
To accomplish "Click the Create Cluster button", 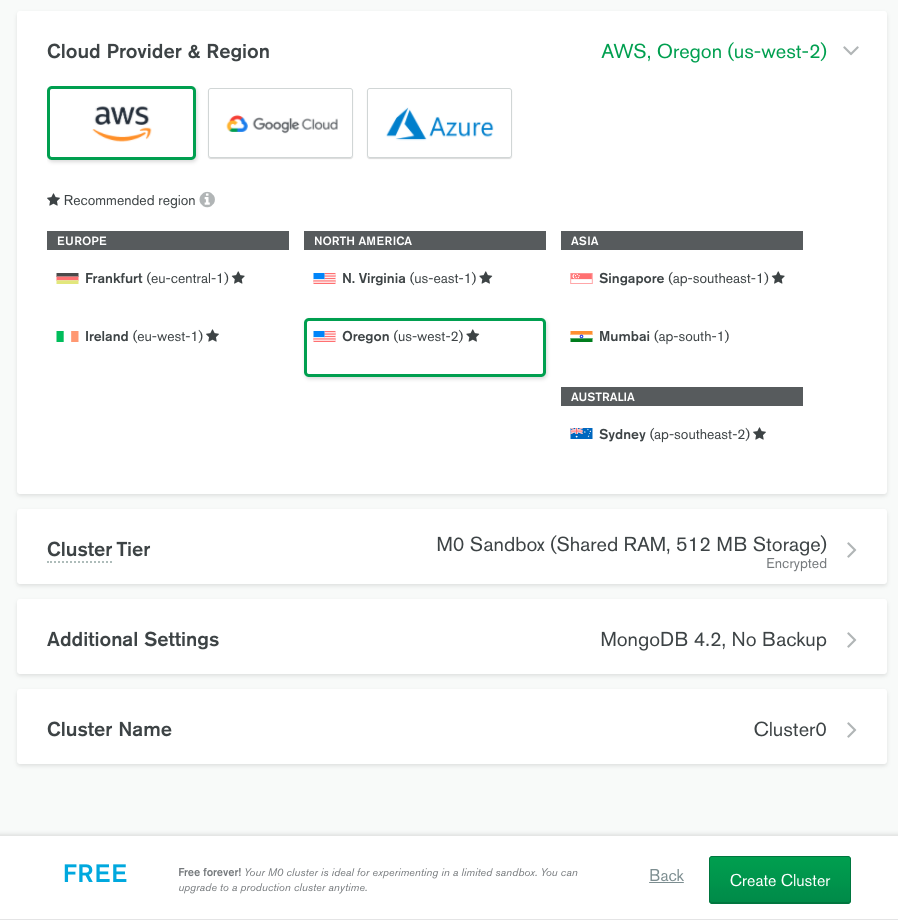I will coord(780,880).
